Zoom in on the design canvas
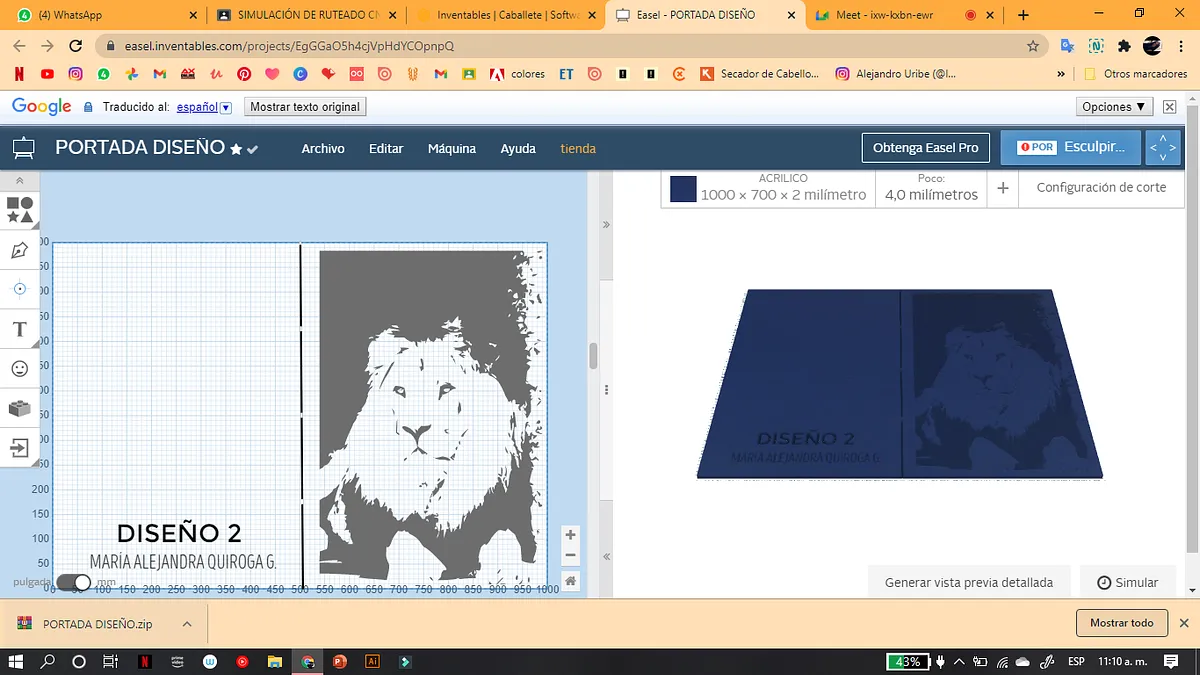Image resolution: width=1200 pixels, height=675 pixels. pos(570,535)
